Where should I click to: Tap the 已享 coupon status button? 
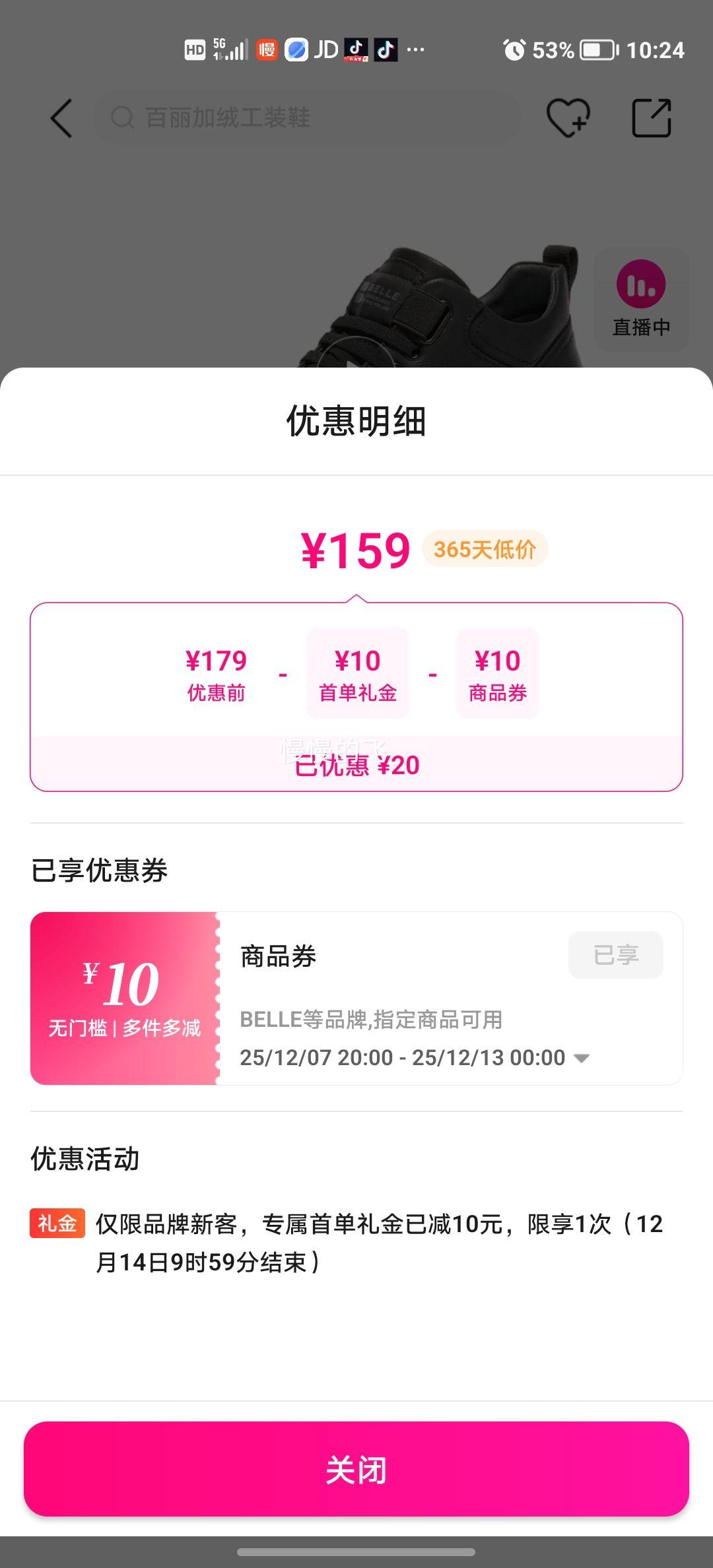pos(615,955)
